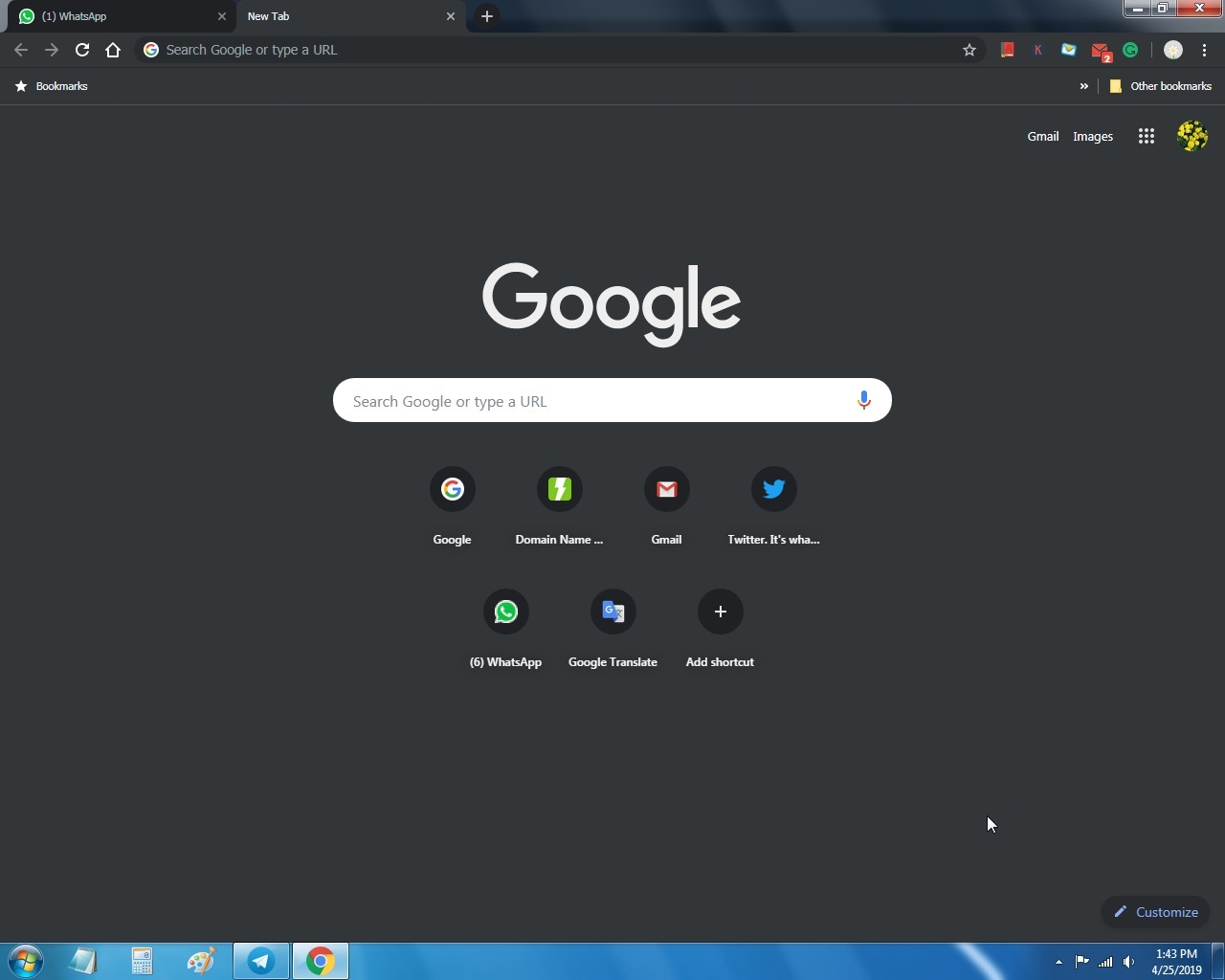Select the New Tab tab
The image size is (1225, 980).
351,16
